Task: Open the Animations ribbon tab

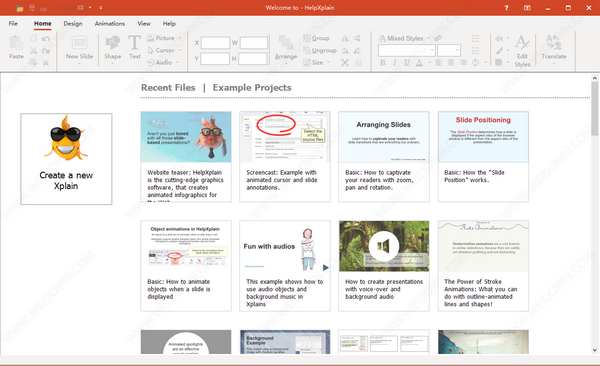Action: [110, 23]
